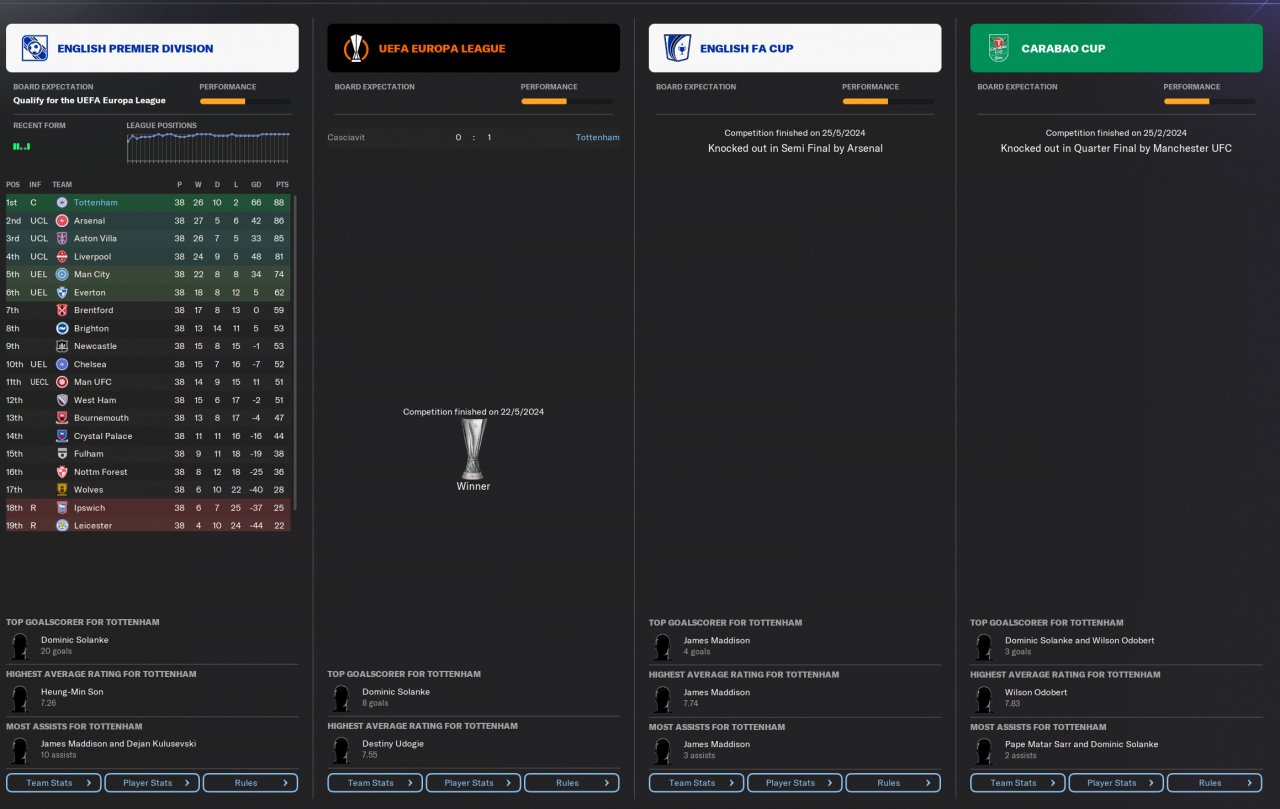Image resolution: width=1280 pixels, height=809 pixels.
Task: Click the Premier Division performance bar
Action: [245, 101]
